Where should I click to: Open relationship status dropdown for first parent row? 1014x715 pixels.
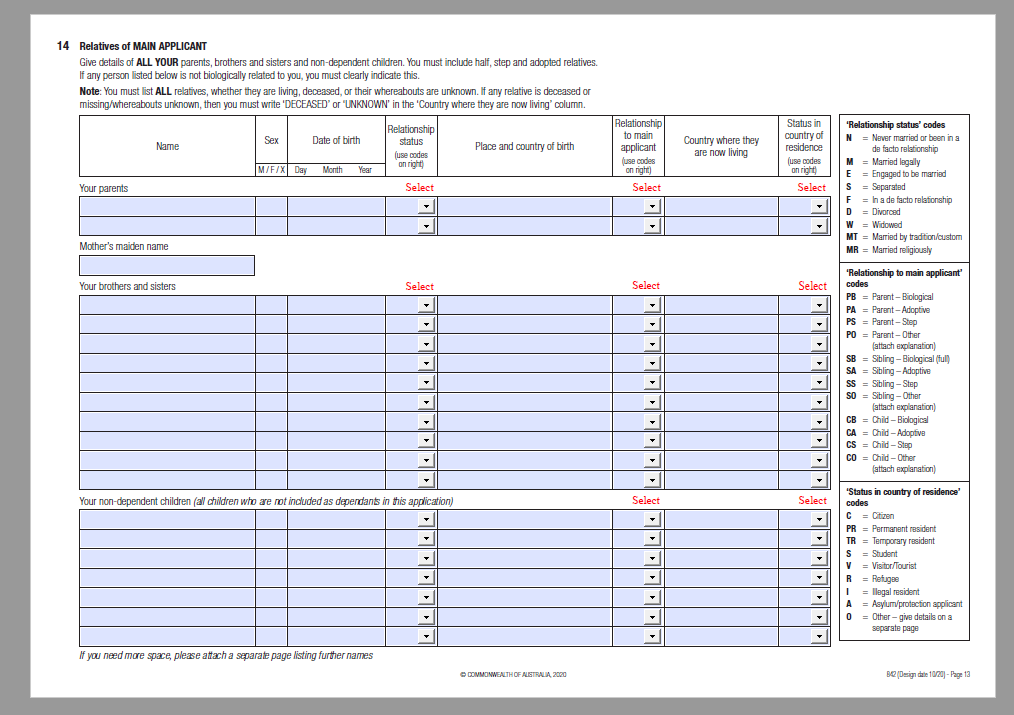click(426, 206)
